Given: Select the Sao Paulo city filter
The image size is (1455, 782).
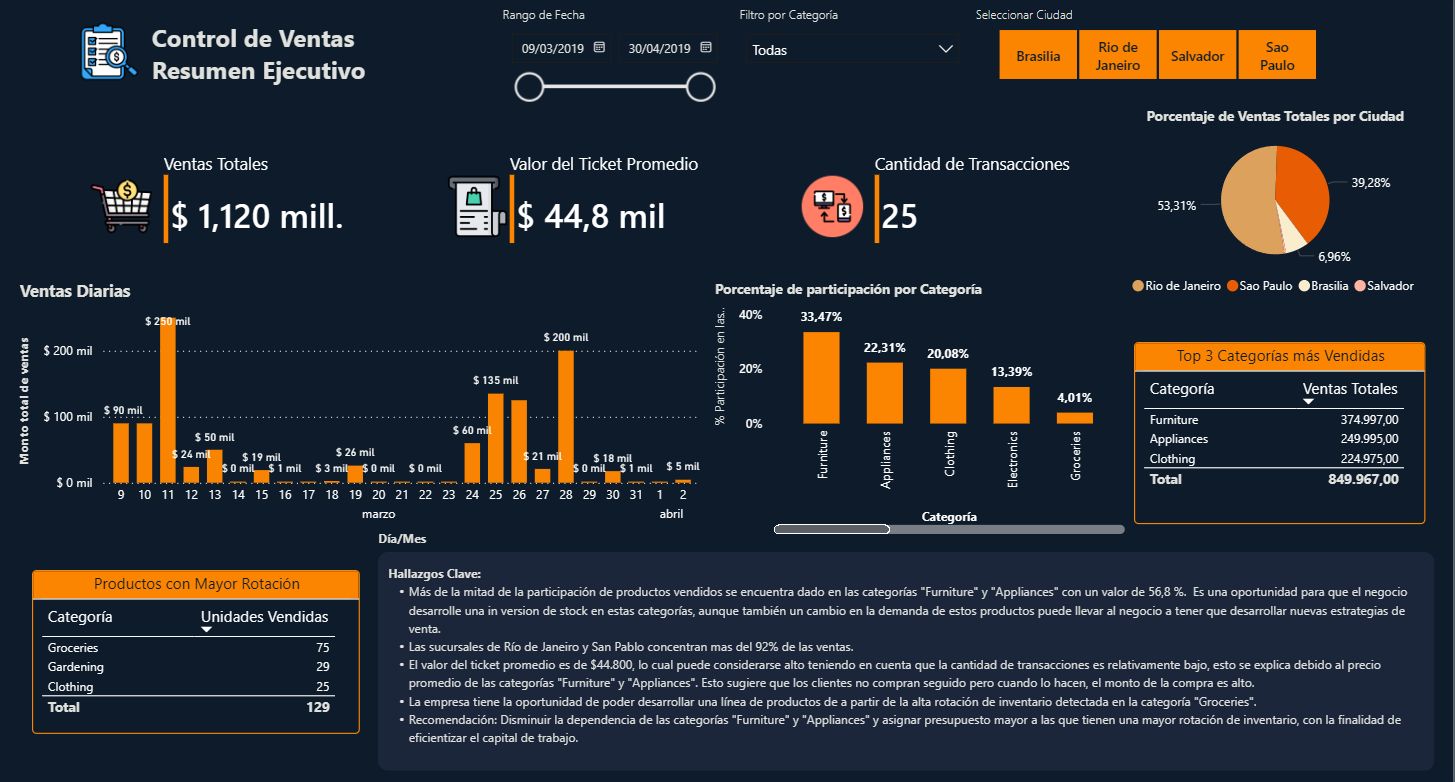Looking at the screenshot, I should (1277, 55).
